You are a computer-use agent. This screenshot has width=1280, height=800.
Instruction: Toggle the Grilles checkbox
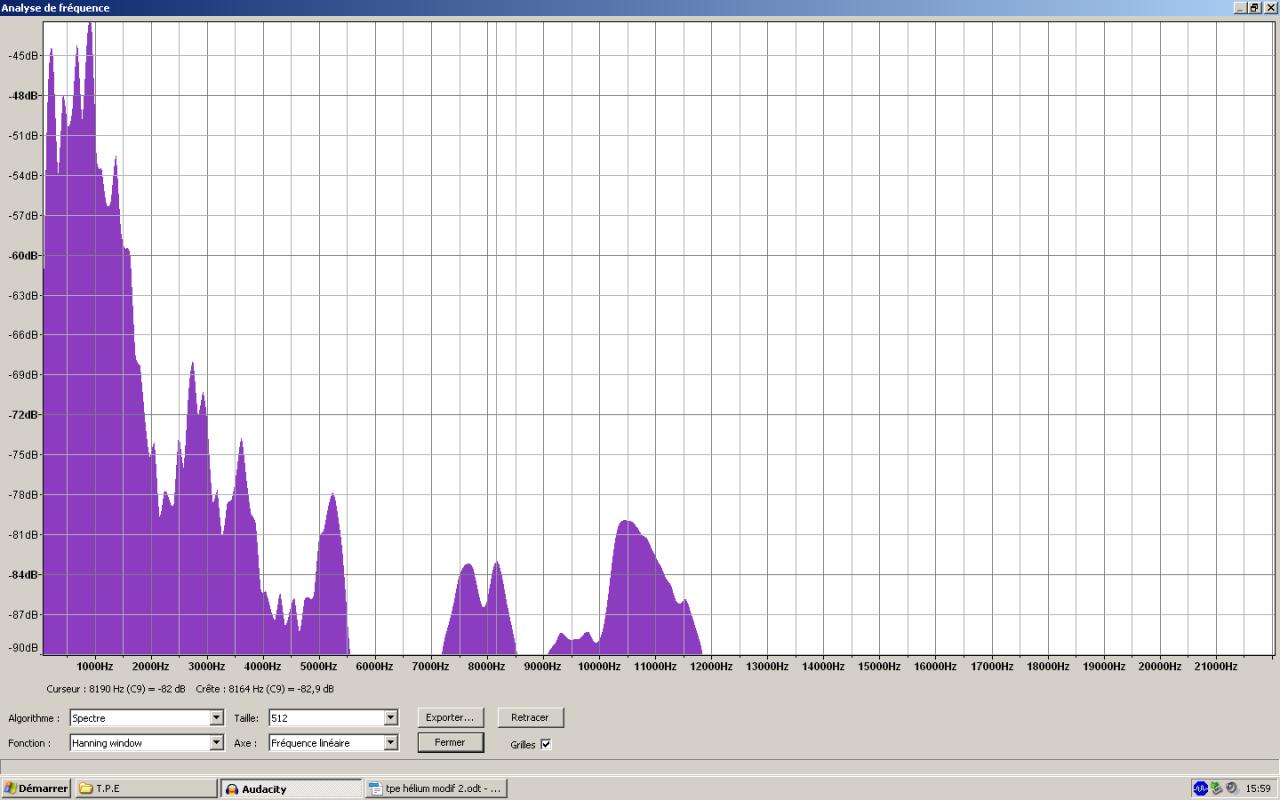pos(546,744)
